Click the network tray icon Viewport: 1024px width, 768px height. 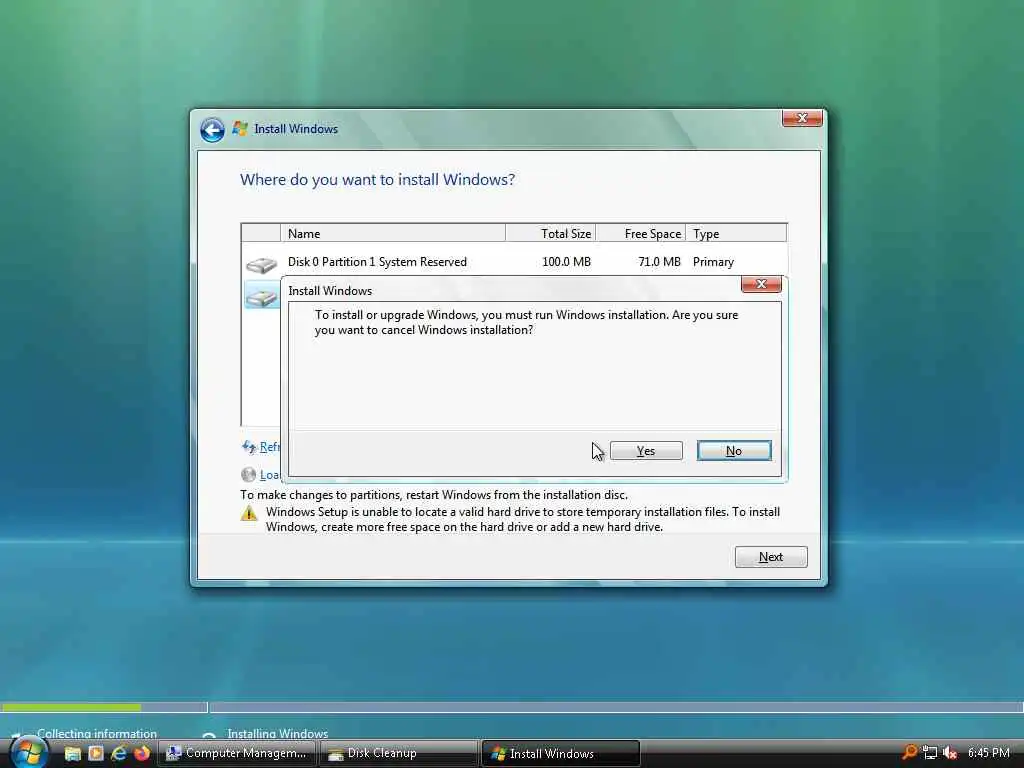(930, 753)
